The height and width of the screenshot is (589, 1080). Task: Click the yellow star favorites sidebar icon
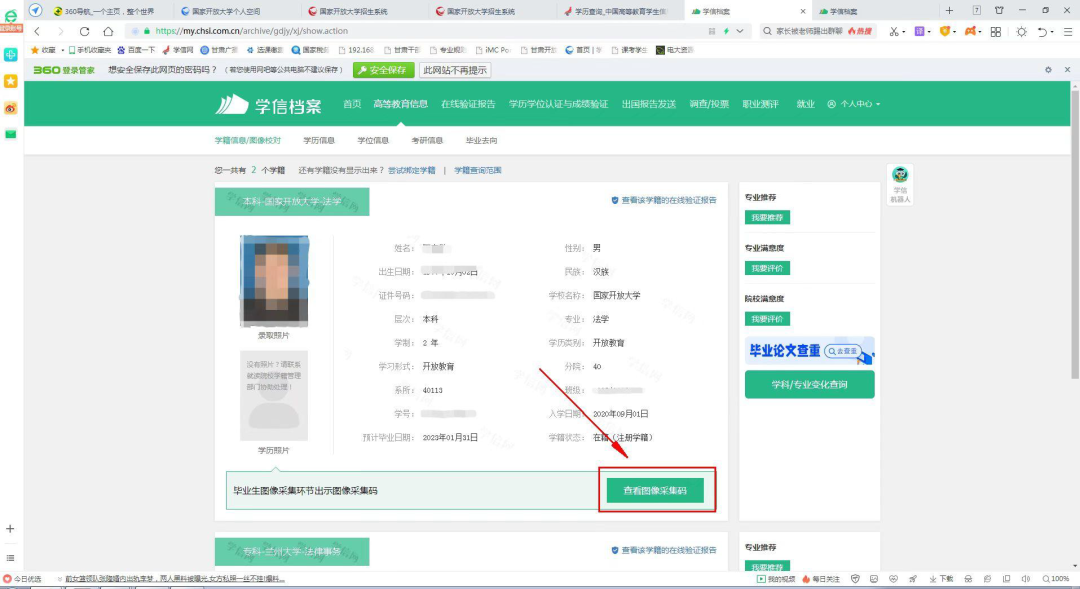(10, 81)
